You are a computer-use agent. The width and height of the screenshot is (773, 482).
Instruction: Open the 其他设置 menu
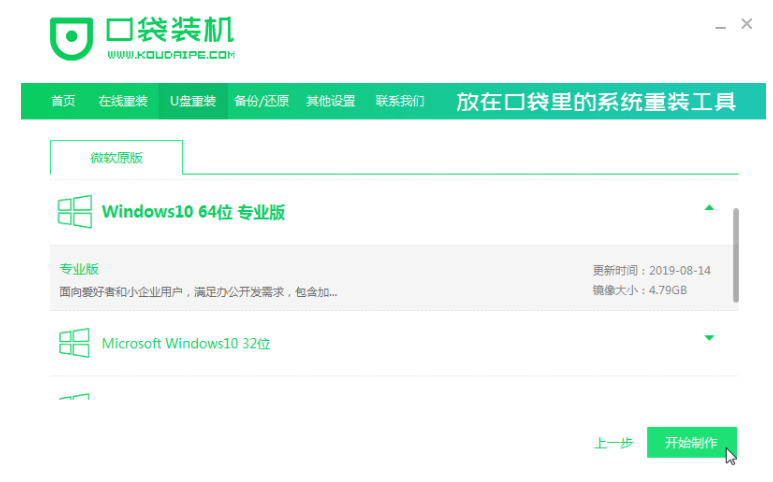331,101
